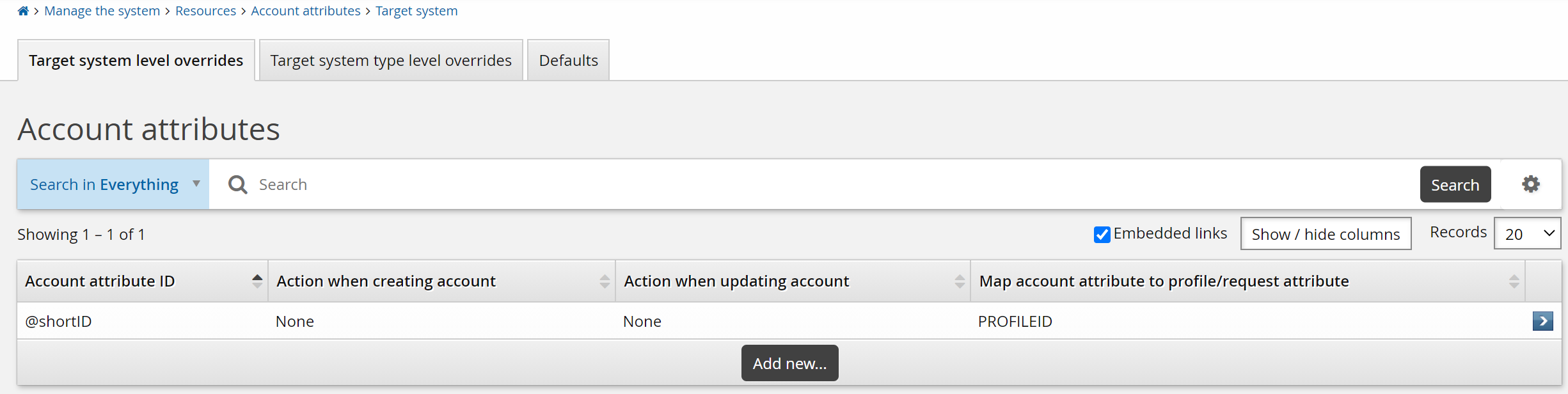Click the home icon in breadcrumb
Screen dimensions: 1568x394
23,11
